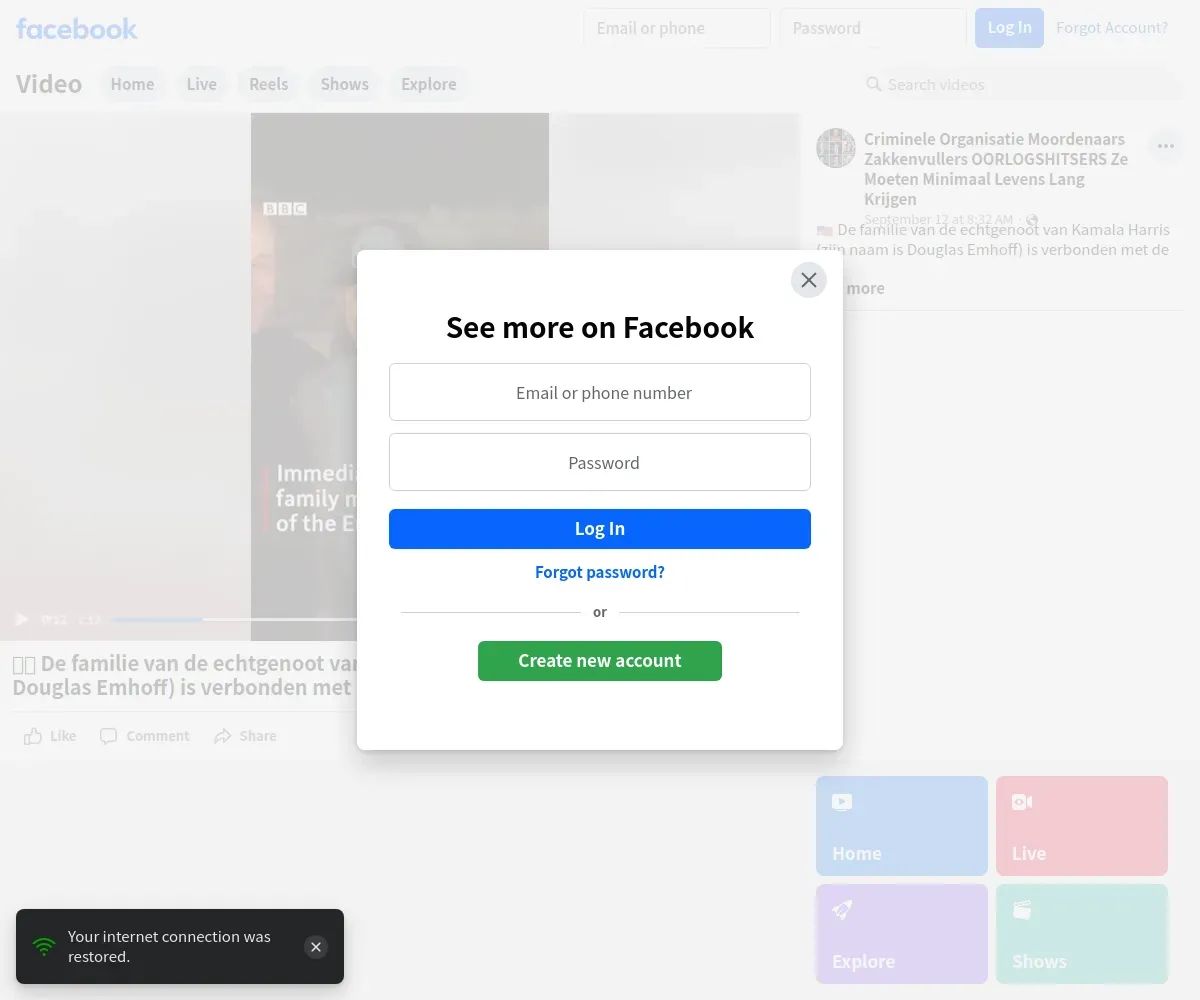Open the purple Explore tile
The image size is (1200, 1000).
902,934
